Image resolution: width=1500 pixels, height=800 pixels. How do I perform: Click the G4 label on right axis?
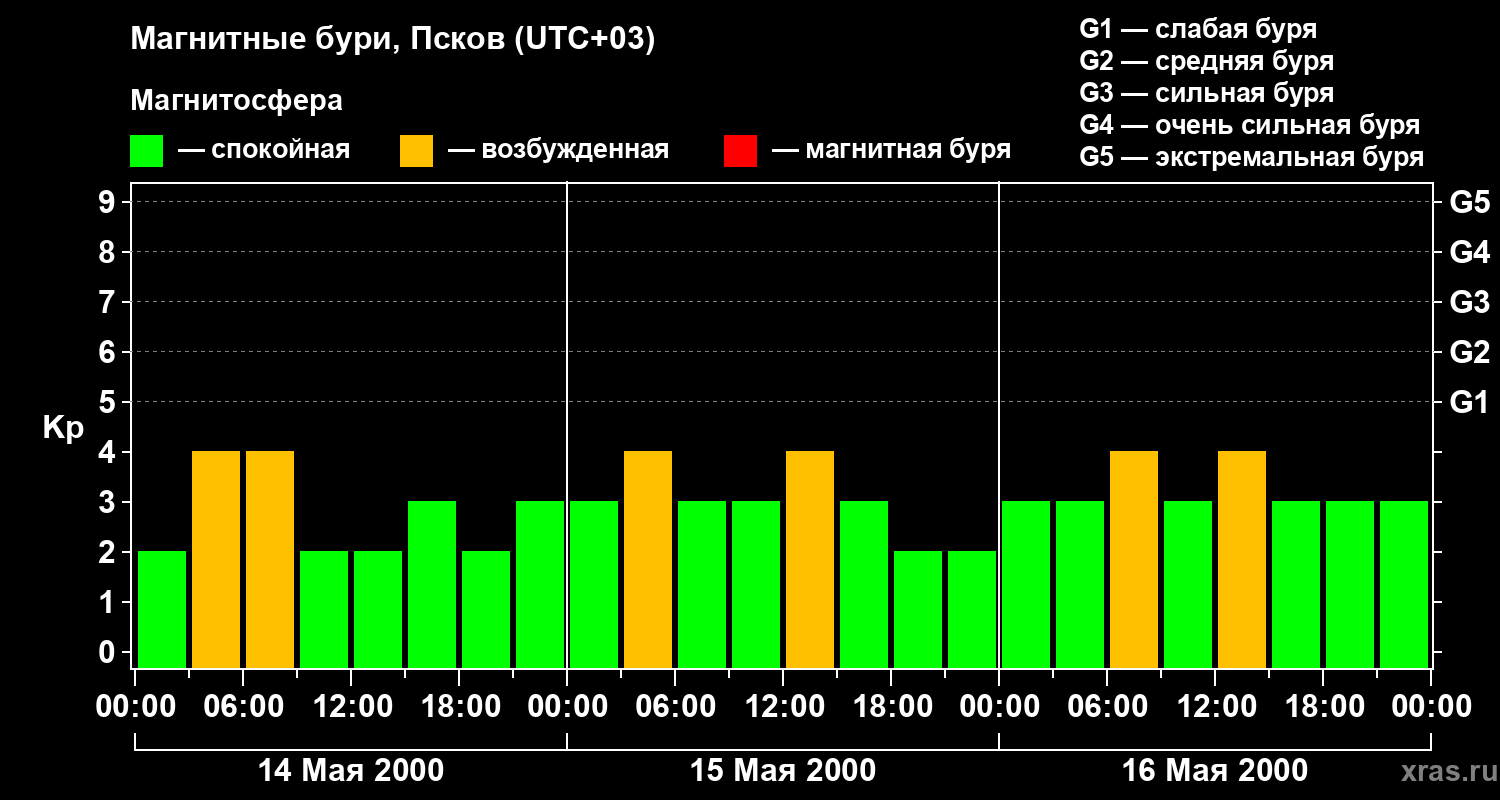pos(1469,252)
